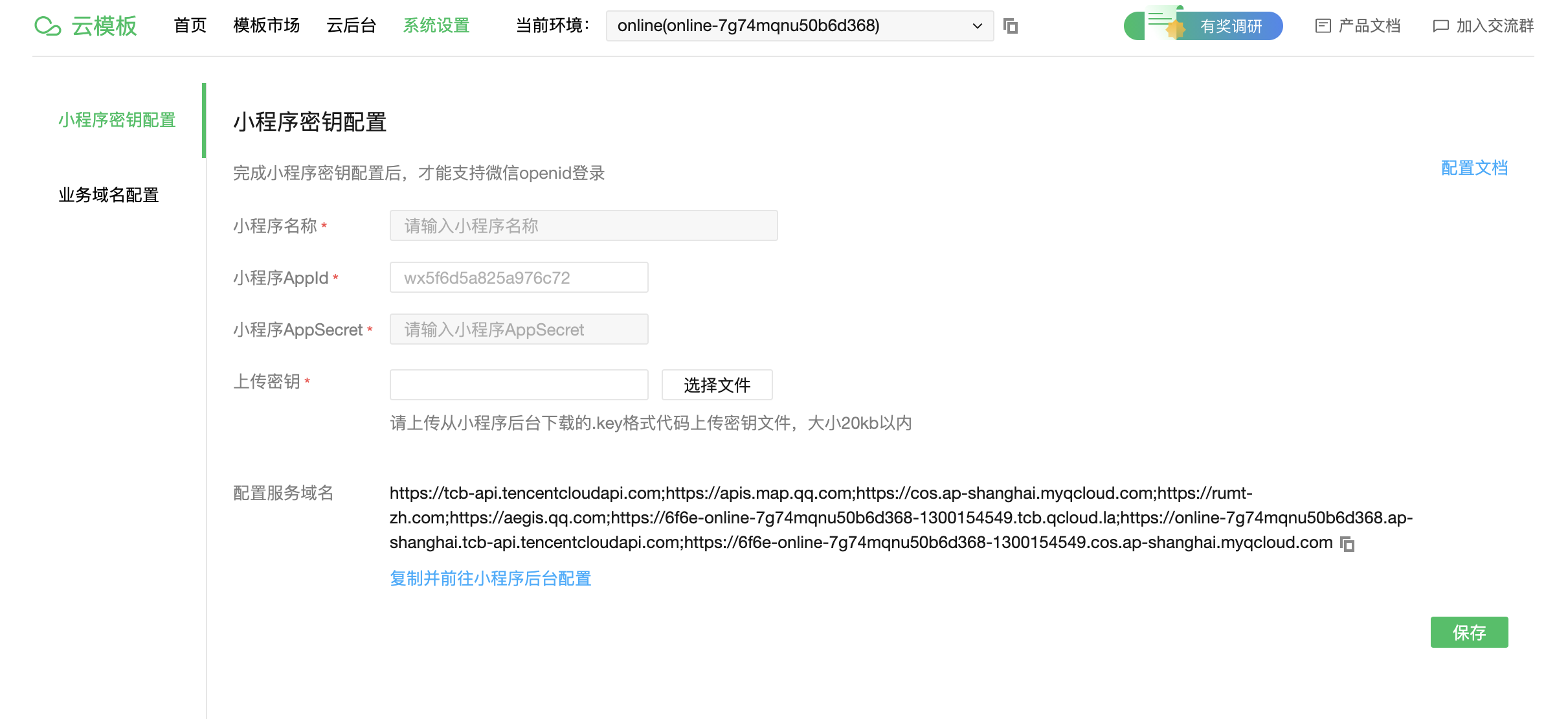Expand environment selector chevron arrow
The width and height of the screenshot is (1568, 719).
(x=977, y=26)
